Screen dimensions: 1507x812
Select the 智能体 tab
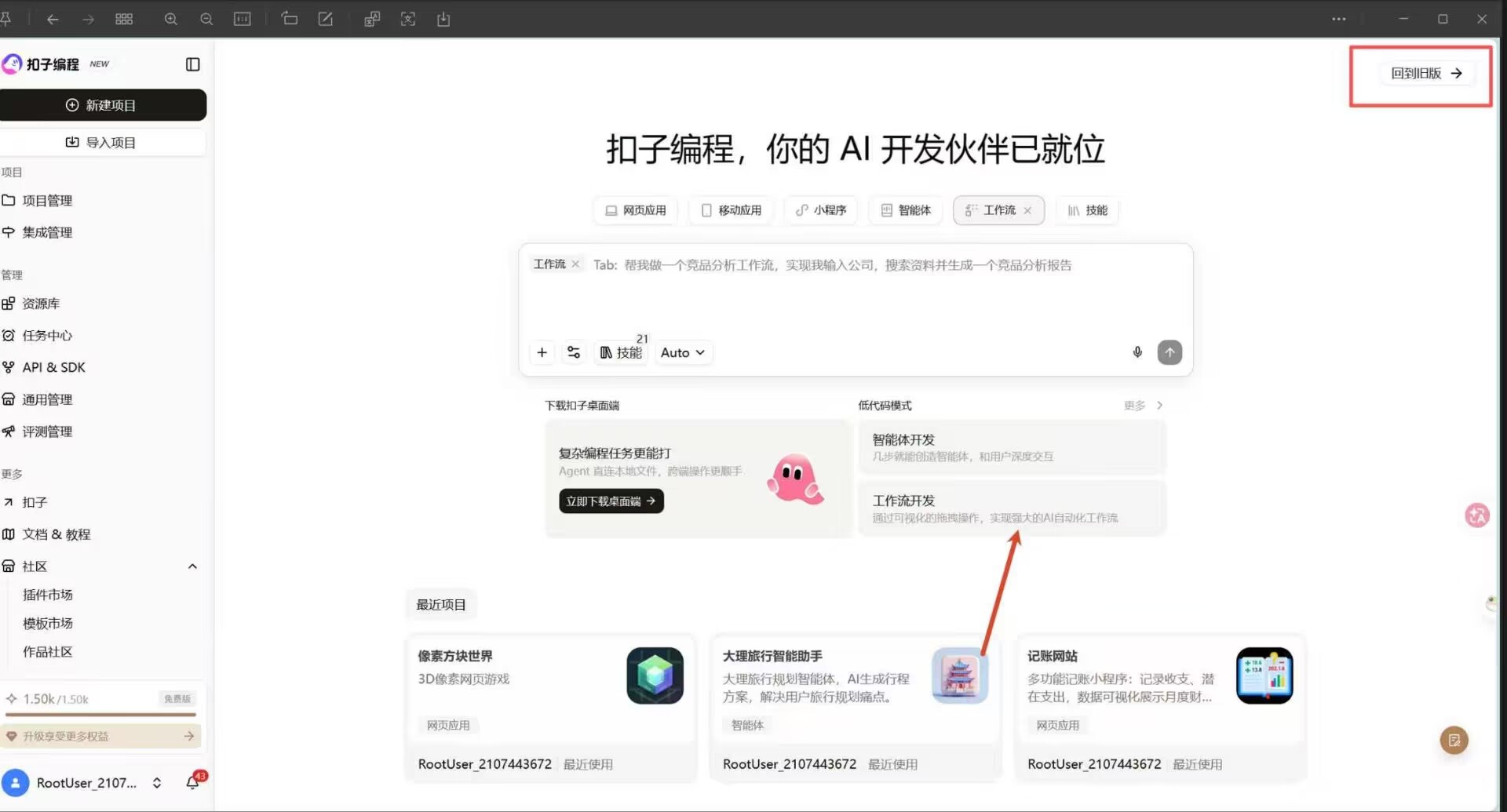[906, 210]
